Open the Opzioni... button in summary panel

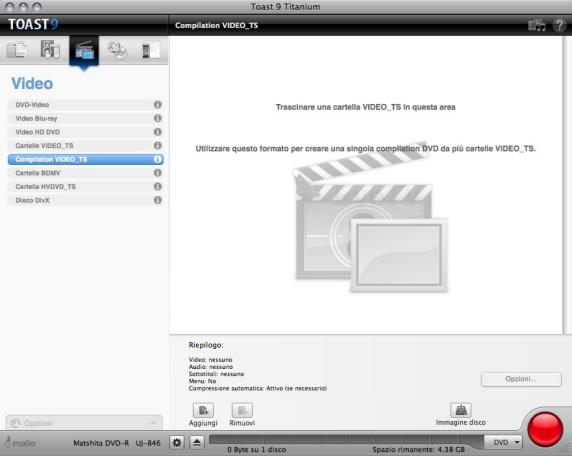pos(521,379)
